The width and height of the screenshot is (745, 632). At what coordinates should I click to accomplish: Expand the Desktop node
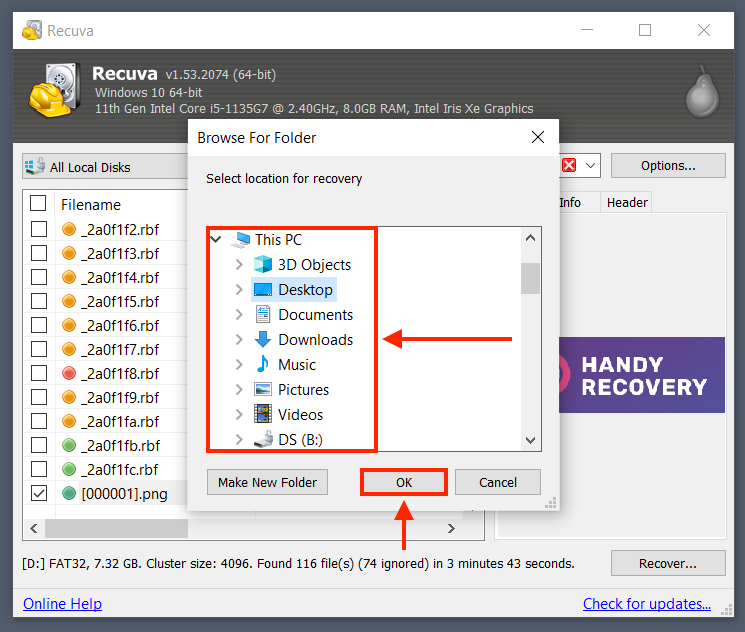239,289
